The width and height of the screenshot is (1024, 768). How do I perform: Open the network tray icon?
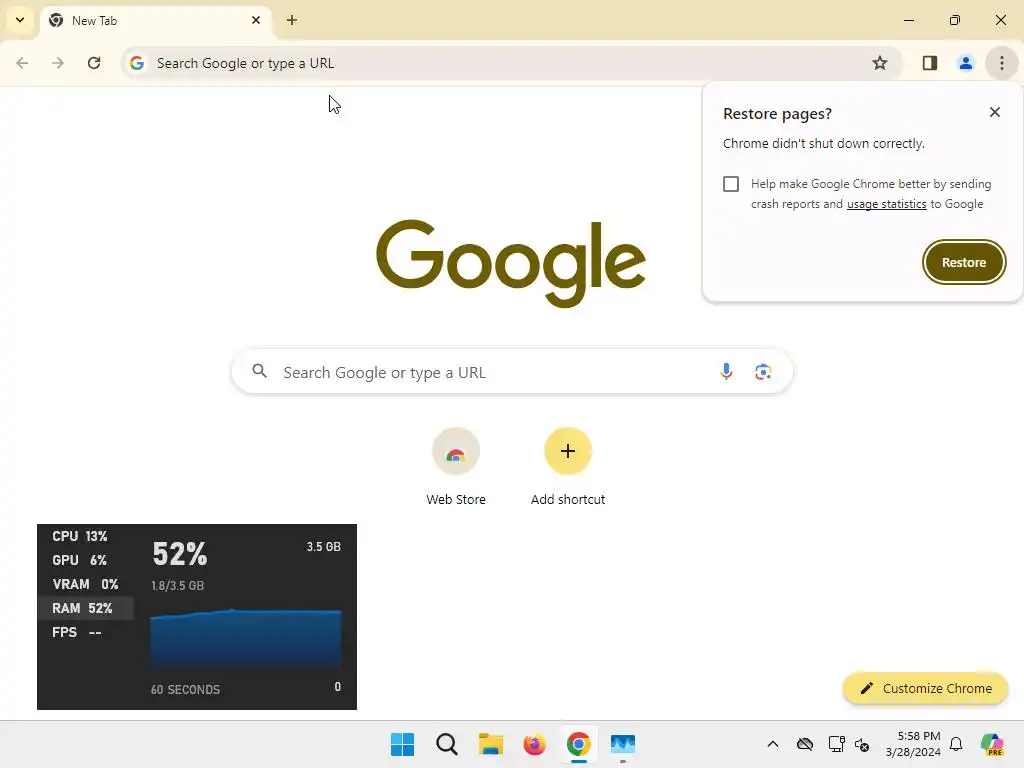click(x=836, y=744)
